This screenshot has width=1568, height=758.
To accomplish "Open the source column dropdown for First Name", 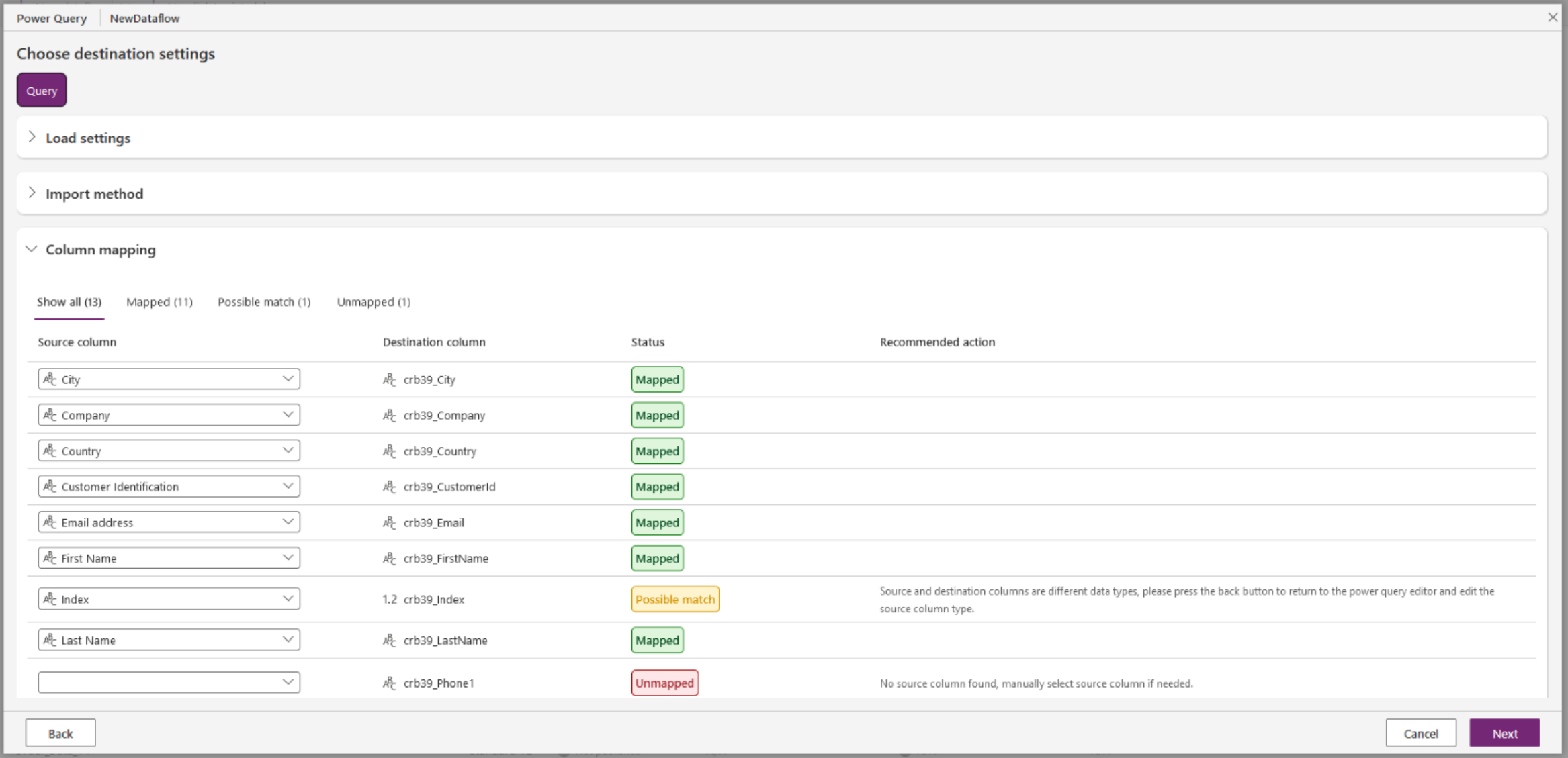I will [290, 557].
